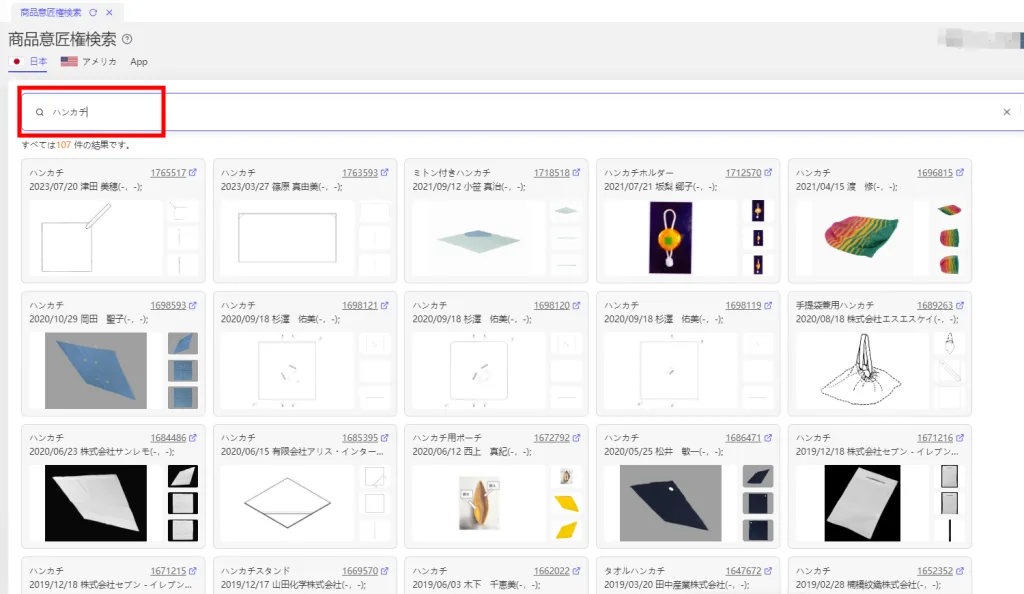Open external link icon for 1718518
Screen dimensions: 1024x594
pos(576,173)
